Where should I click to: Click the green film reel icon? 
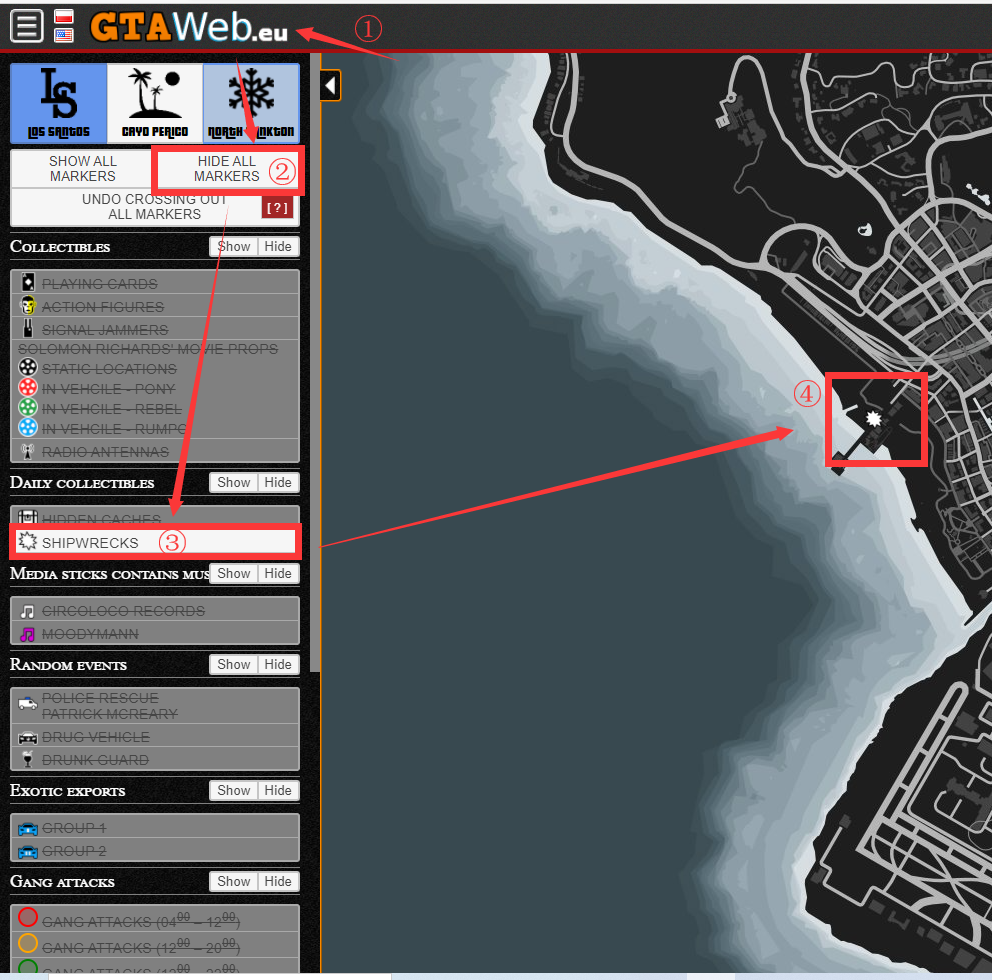[x=28, y=407]
